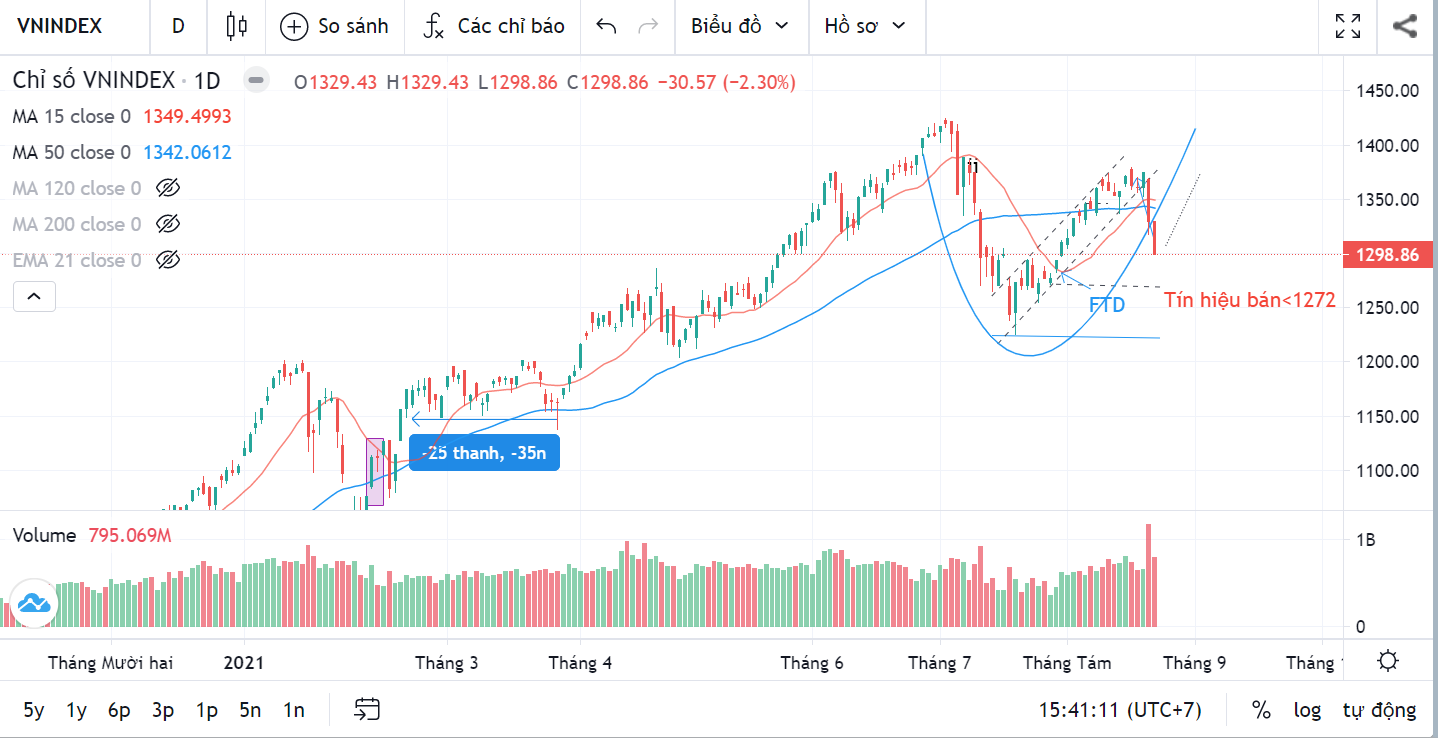
Task: Open the go-to-date calendar icon
Action: pyautogui.click(x=367, y=710)
